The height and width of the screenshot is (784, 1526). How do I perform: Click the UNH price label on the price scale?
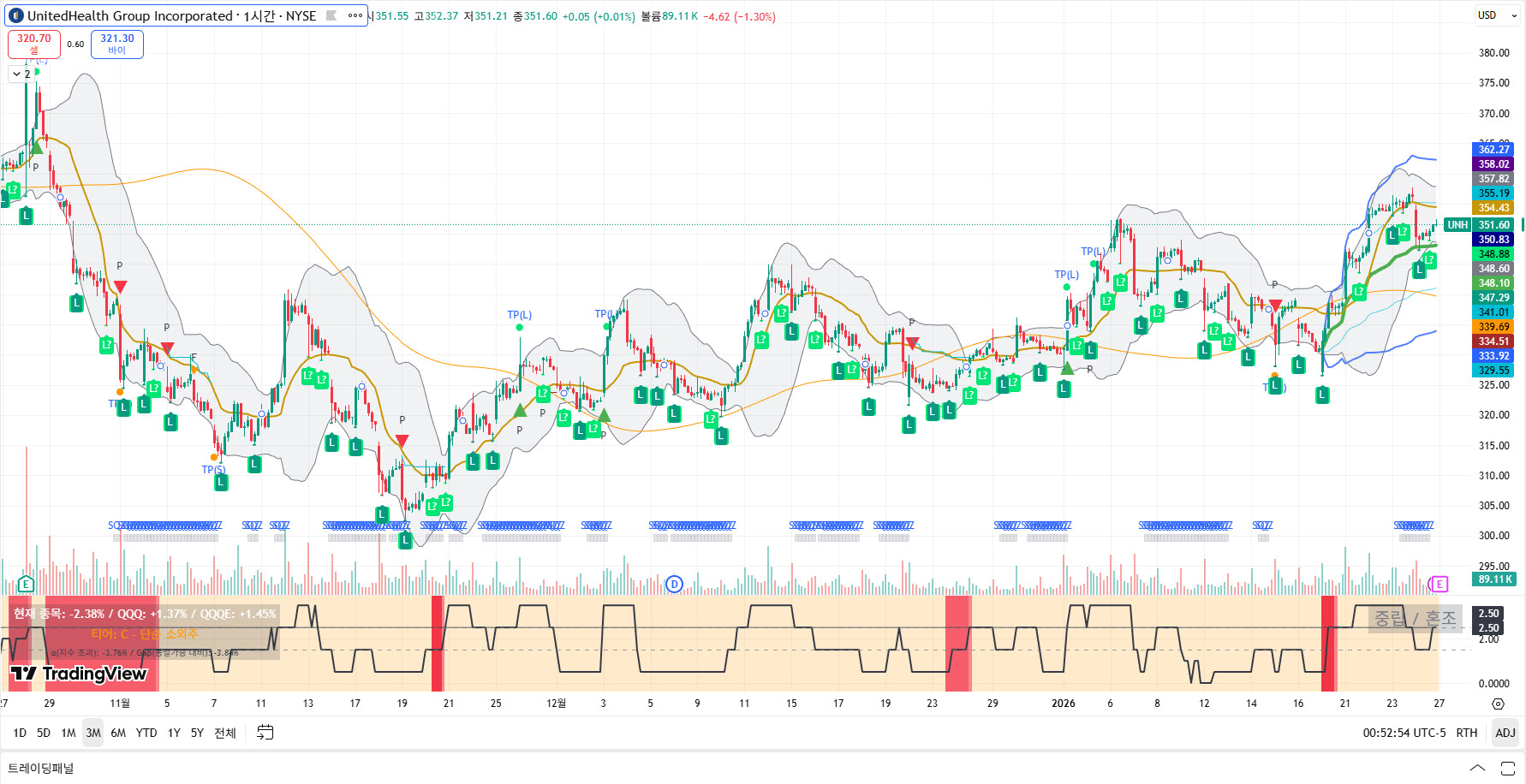1457,225
